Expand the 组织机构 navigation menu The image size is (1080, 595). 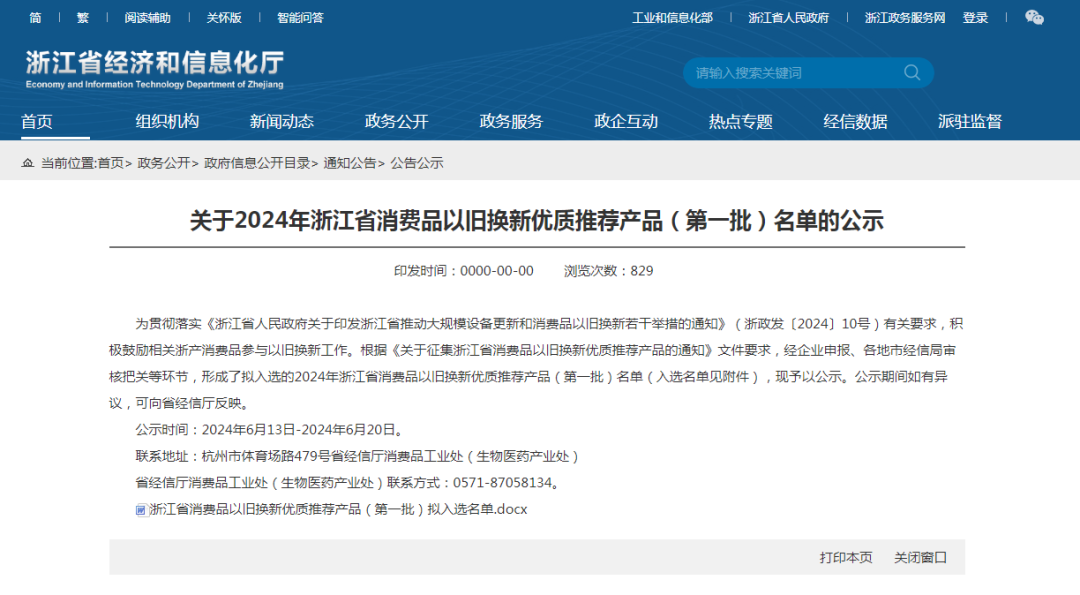[167, 121]
